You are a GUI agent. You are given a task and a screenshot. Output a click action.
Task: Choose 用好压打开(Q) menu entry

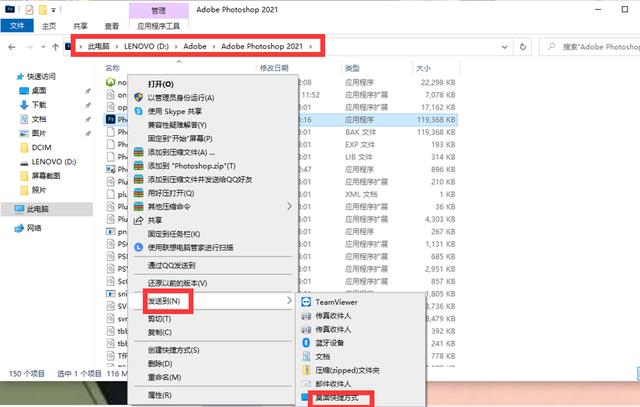point(212,193)
